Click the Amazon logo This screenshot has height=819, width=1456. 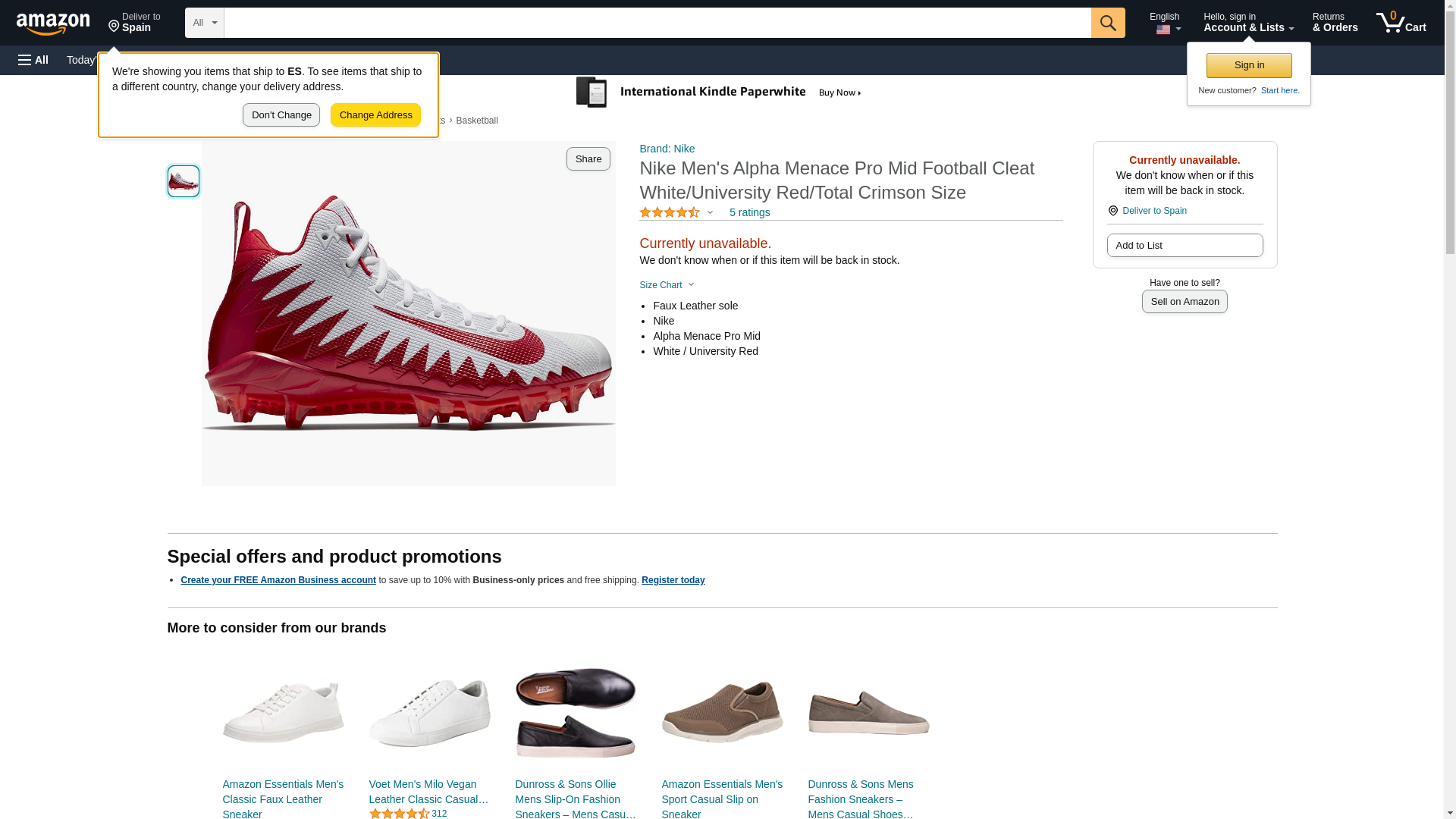(53, 24)
